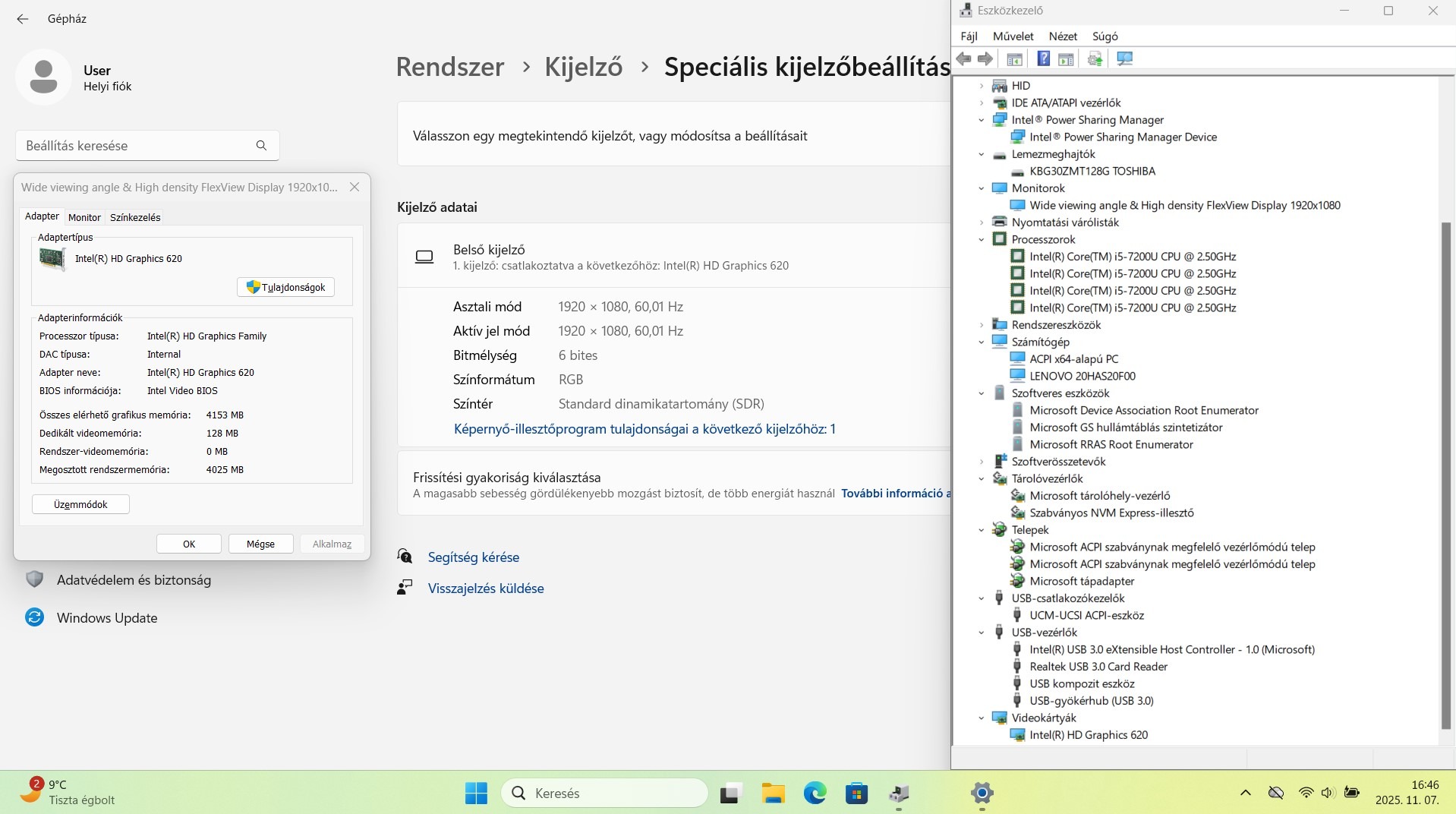Click the Visszajelzés küldése link

pyautogui.click(x=486, y=588)
